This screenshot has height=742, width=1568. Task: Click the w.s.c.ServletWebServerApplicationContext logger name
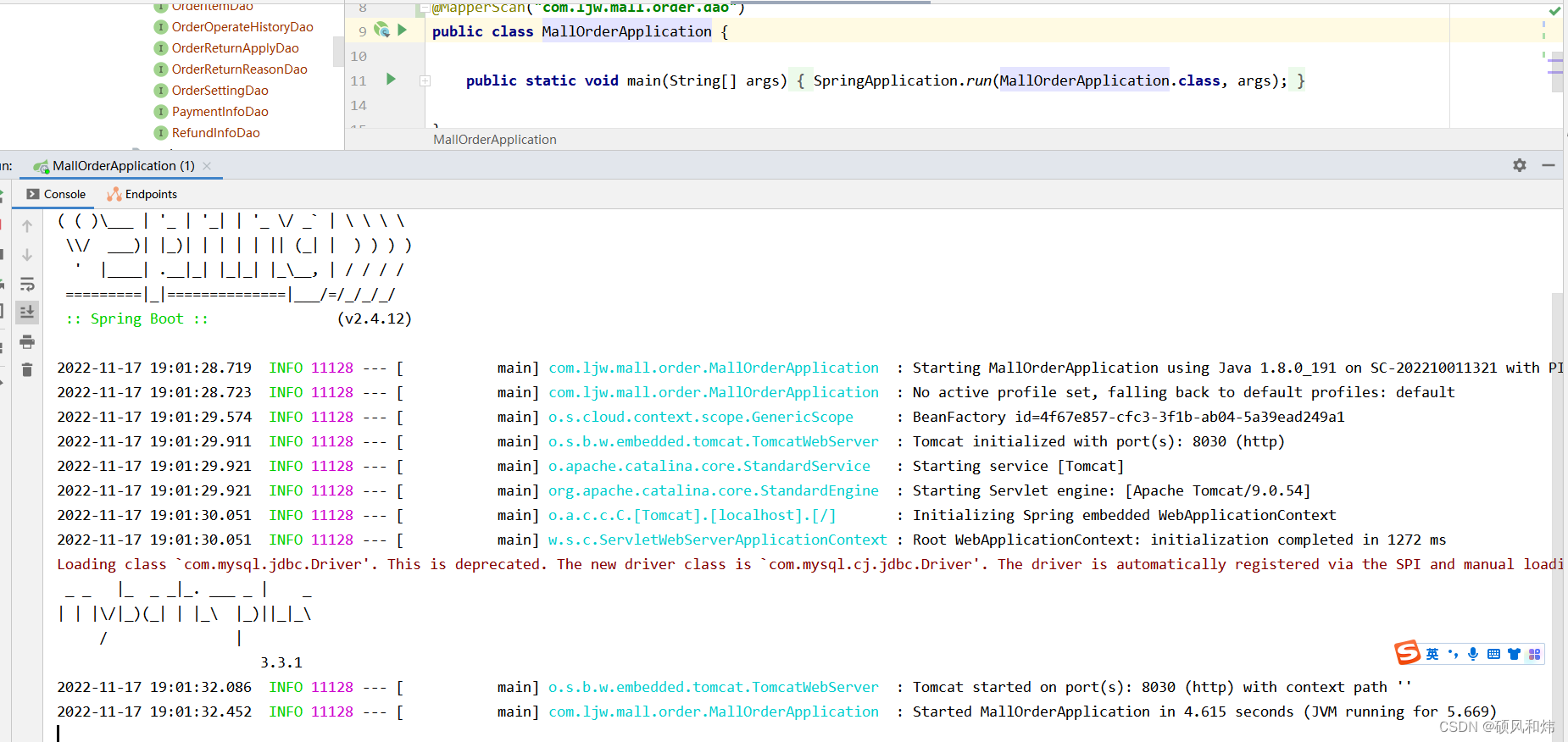click(718, 540)
